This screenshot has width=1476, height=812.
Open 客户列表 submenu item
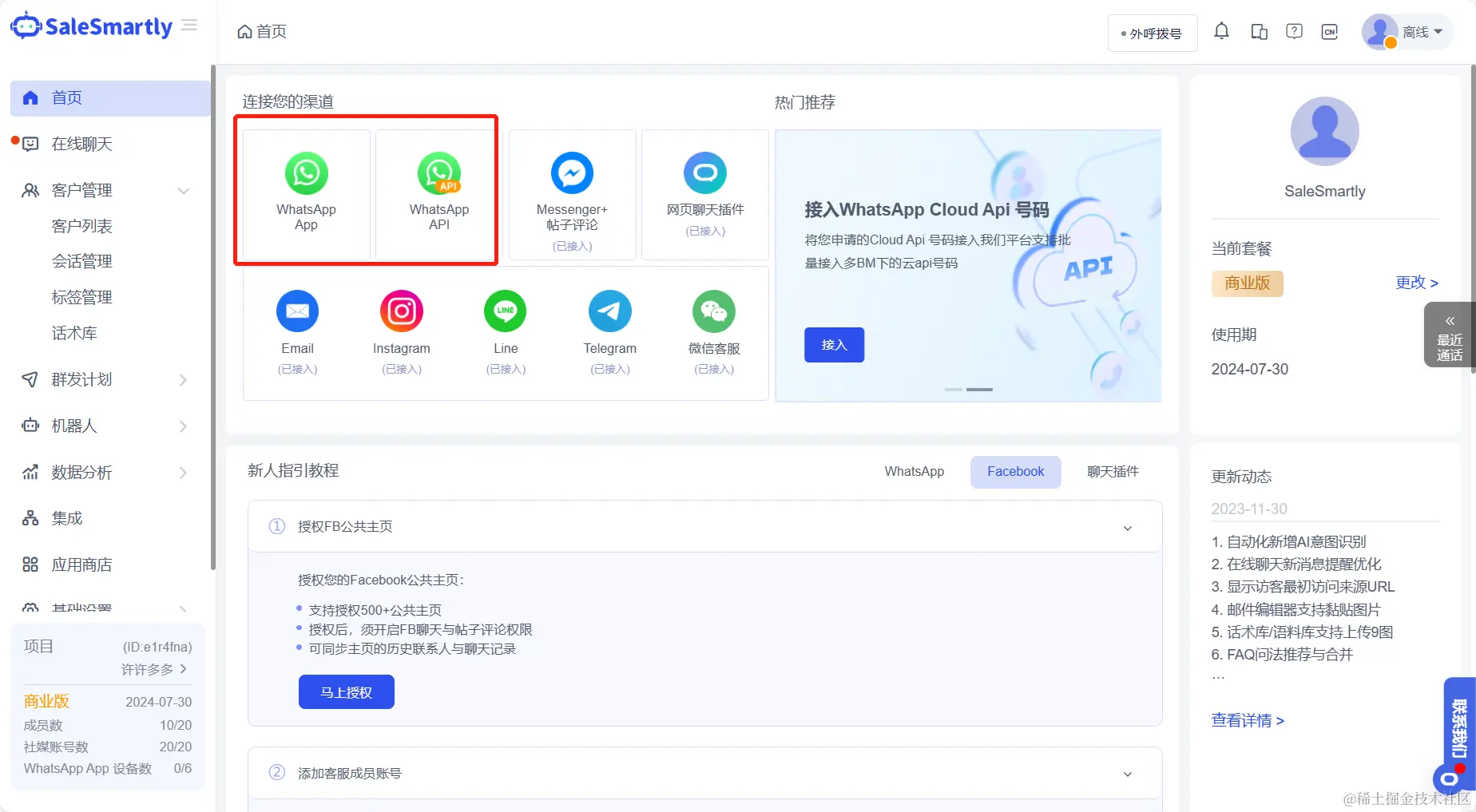(82, 226)
